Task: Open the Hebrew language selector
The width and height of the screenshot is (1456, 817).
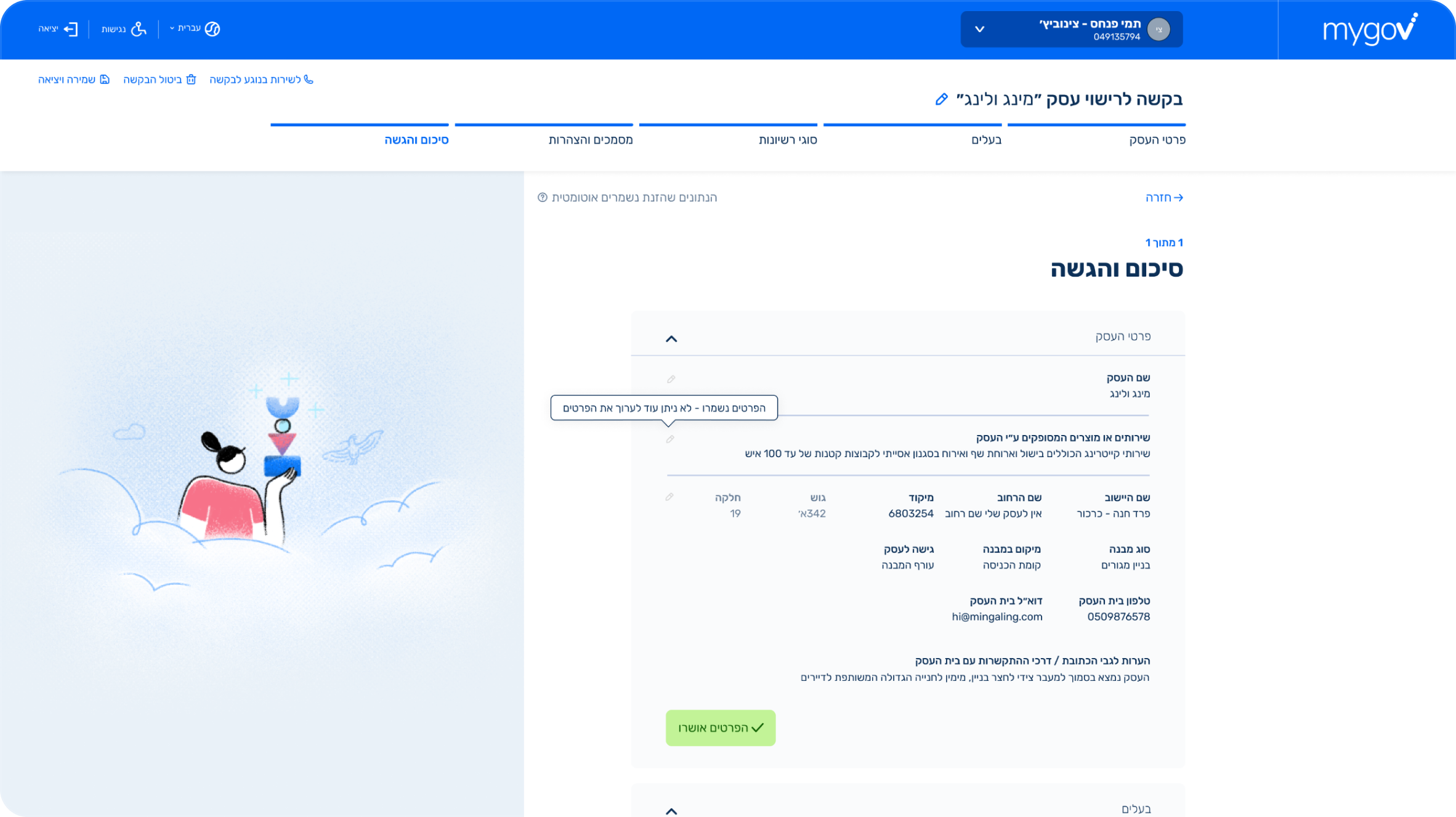Action: click(195, 29)
